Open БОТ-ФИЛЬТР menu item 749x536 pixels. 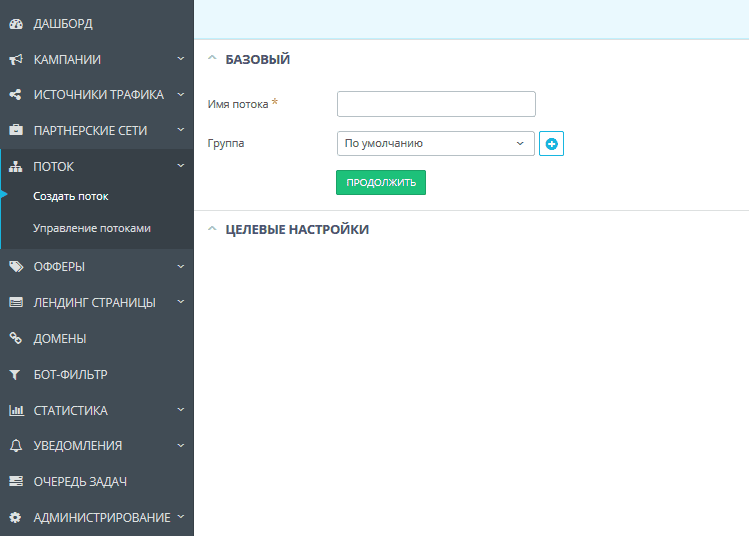pyautogui.click(x=70, y=375)
